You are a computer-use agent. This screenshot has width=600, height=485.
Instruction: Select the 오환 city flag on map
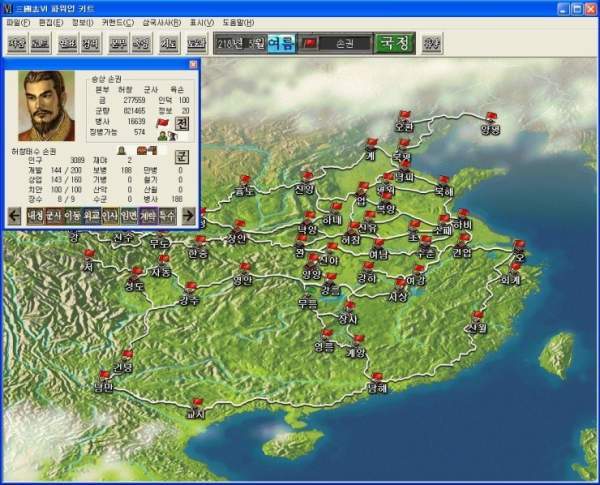click(405, 116)
